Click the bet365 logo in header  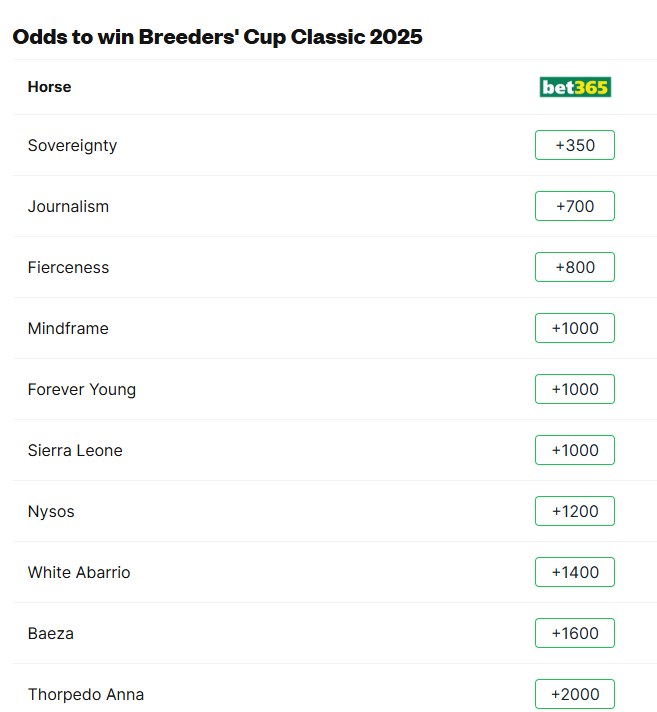(575, 87)
